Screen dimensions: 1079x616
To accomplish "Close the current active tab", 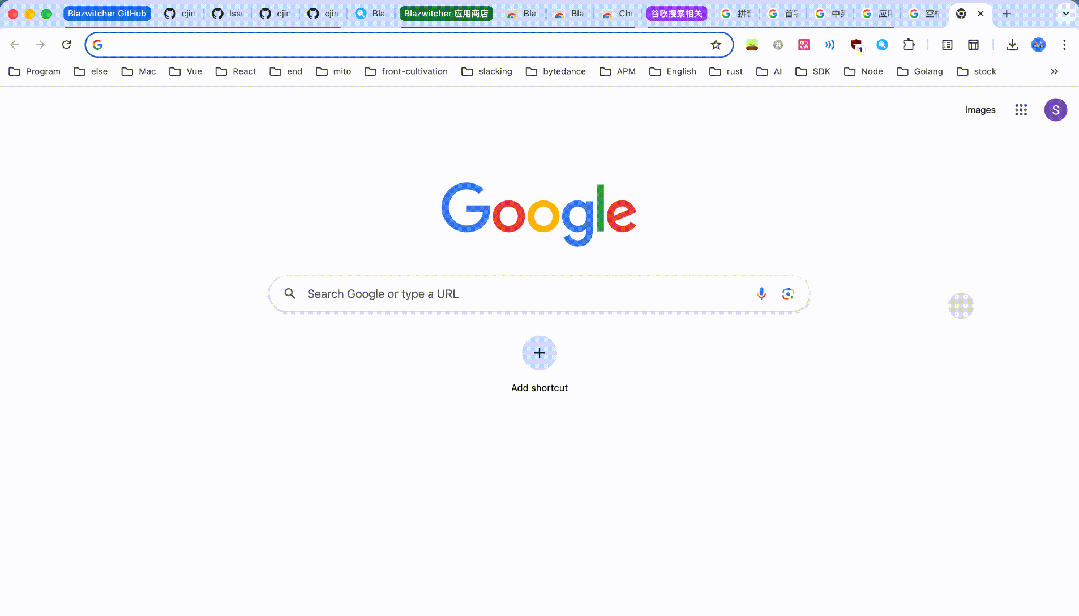I will (x=981, y=14).
